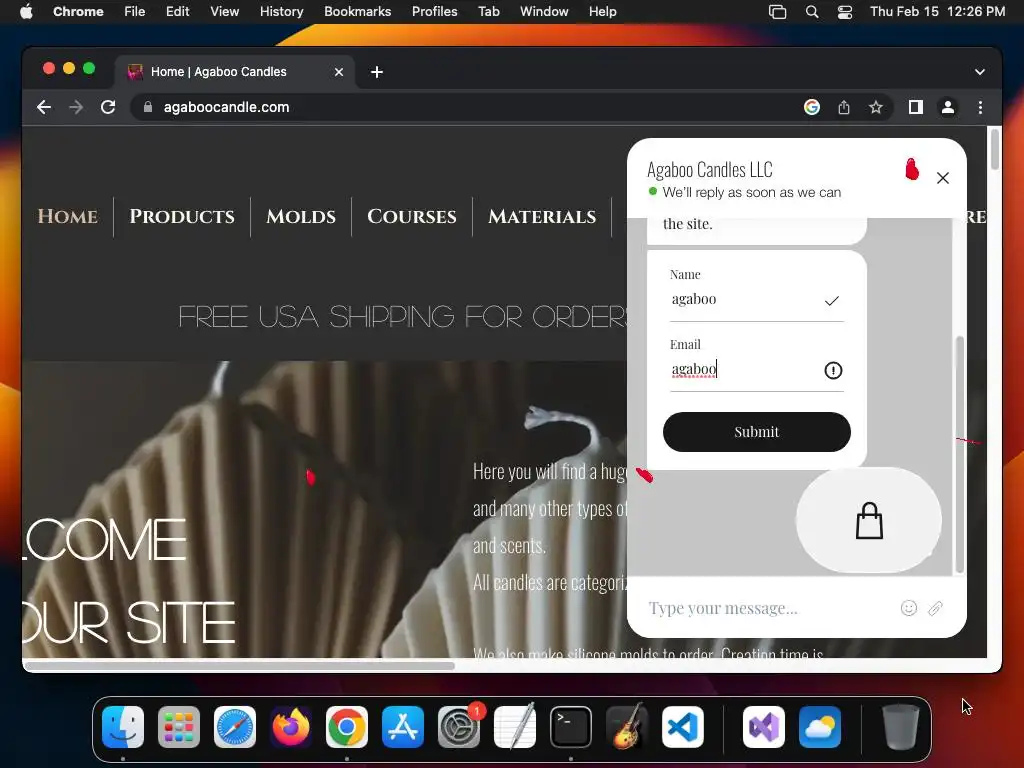Click the emoji icon in chat
The image size is (1024, 768).
coord(908,608)
